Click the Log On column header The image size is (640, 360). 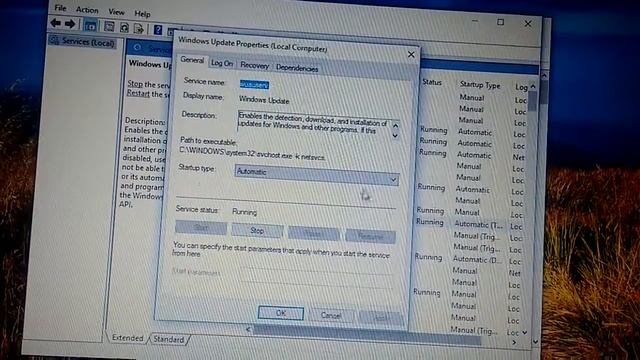click(x=521, y=87)
